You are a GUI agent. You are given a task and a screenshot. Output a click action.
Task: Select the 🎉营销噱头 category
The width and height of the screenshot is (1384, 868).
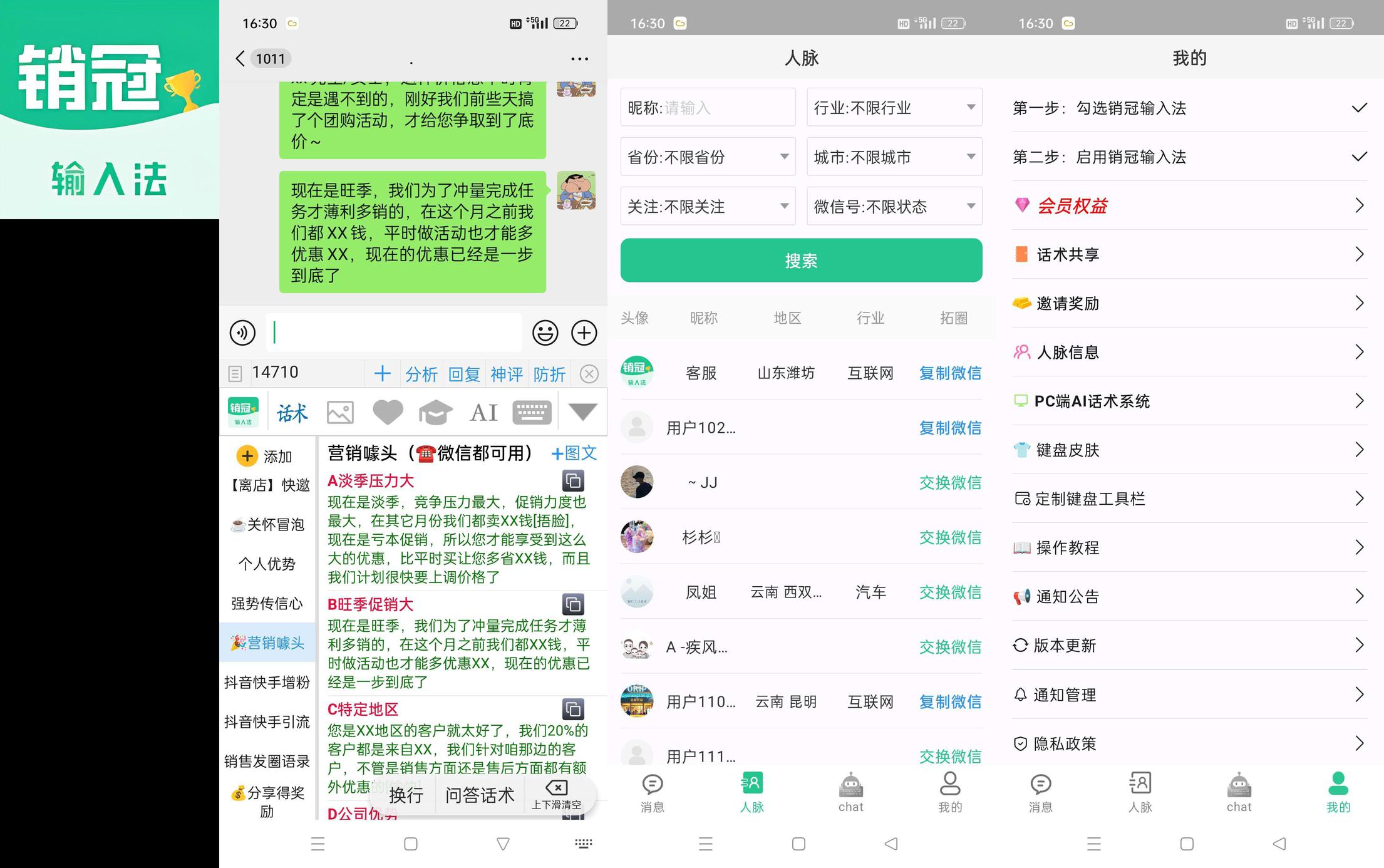tap(267, 643)
